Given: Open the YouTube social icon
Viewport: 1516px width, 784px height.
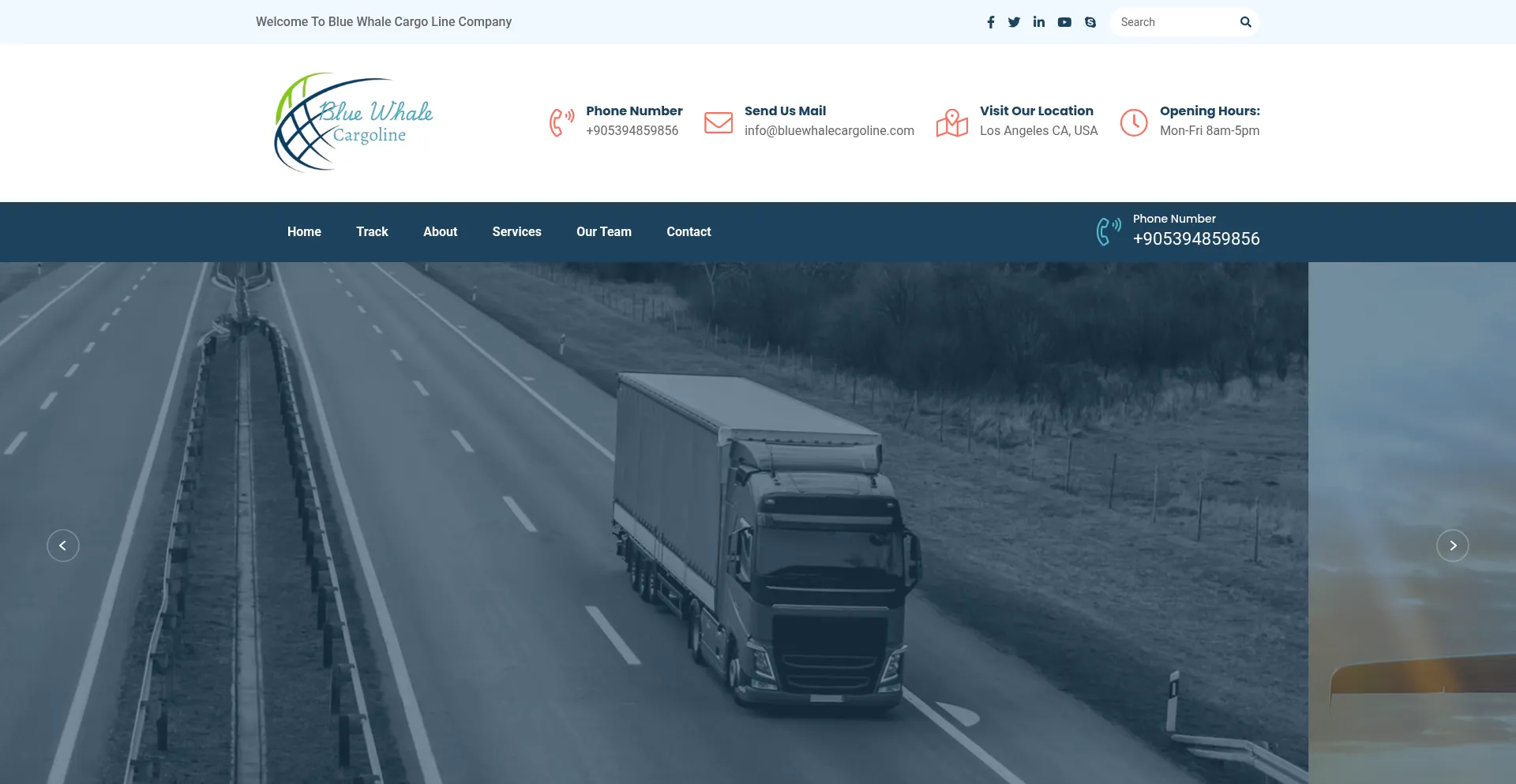Looking at the screenshot, I should click(1064, 22).
